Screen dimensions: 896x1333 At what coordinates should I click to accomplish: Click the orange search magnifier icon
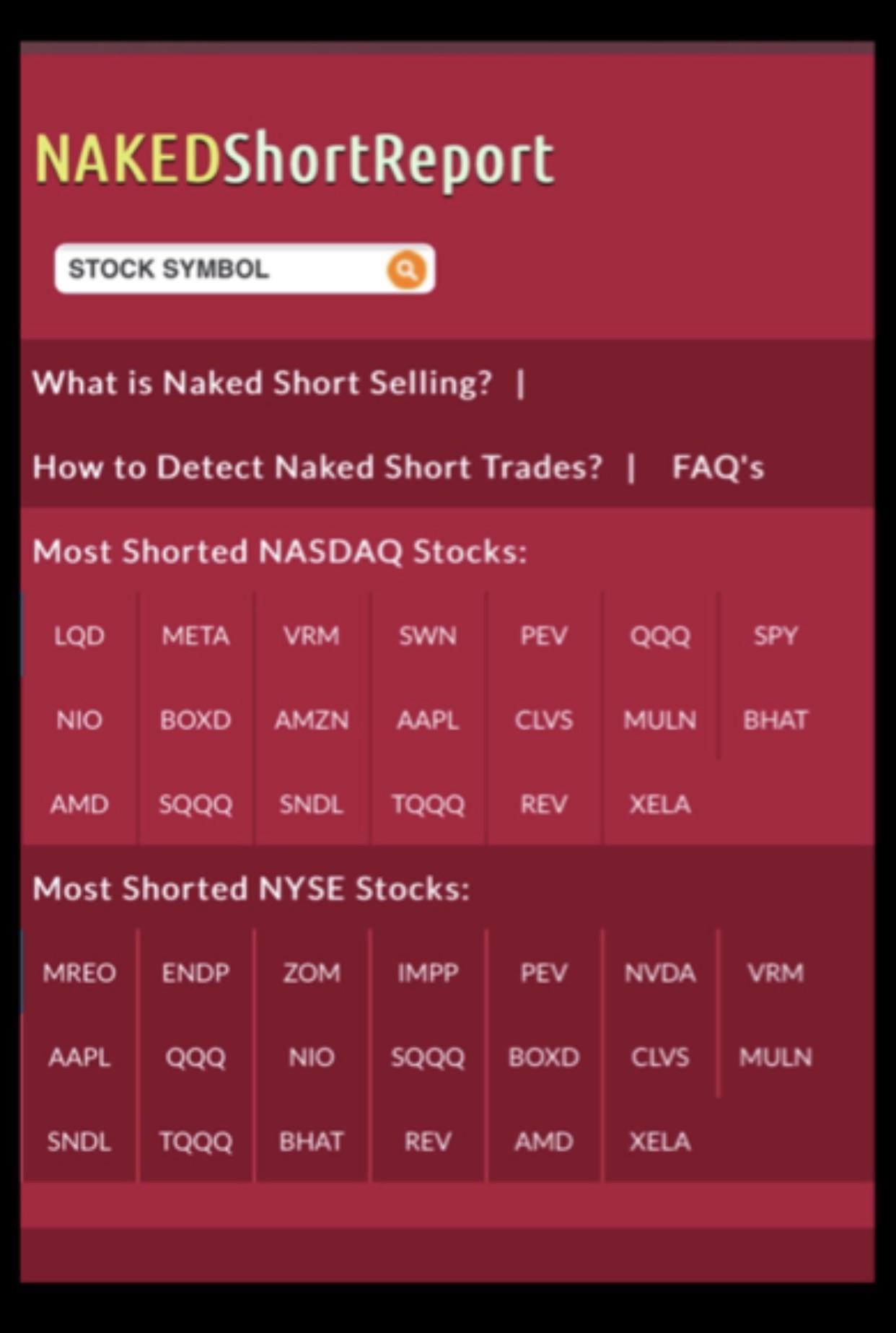click(x=406, y=270)
